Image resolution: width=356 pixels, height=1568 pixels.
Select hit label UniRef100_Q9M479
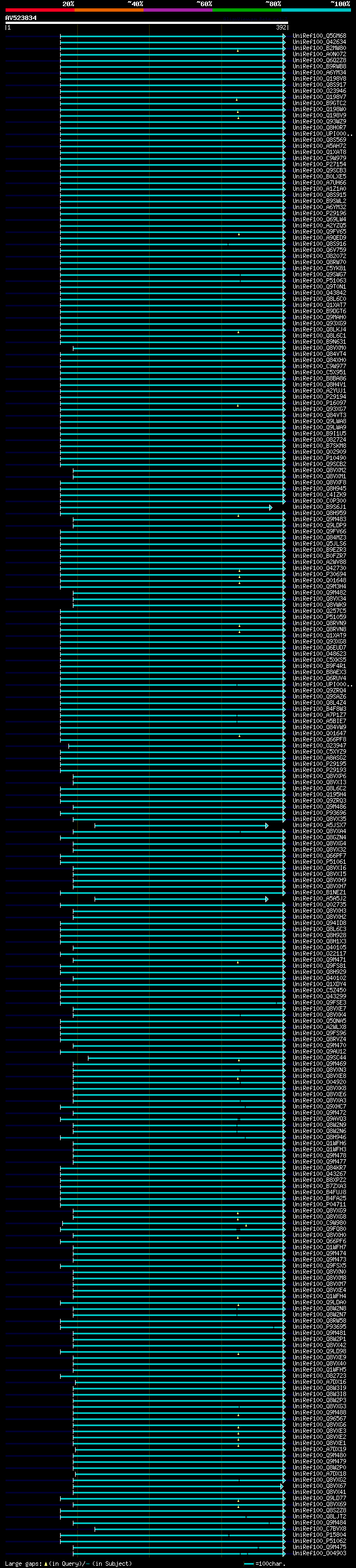click(x=319, y=1461)
